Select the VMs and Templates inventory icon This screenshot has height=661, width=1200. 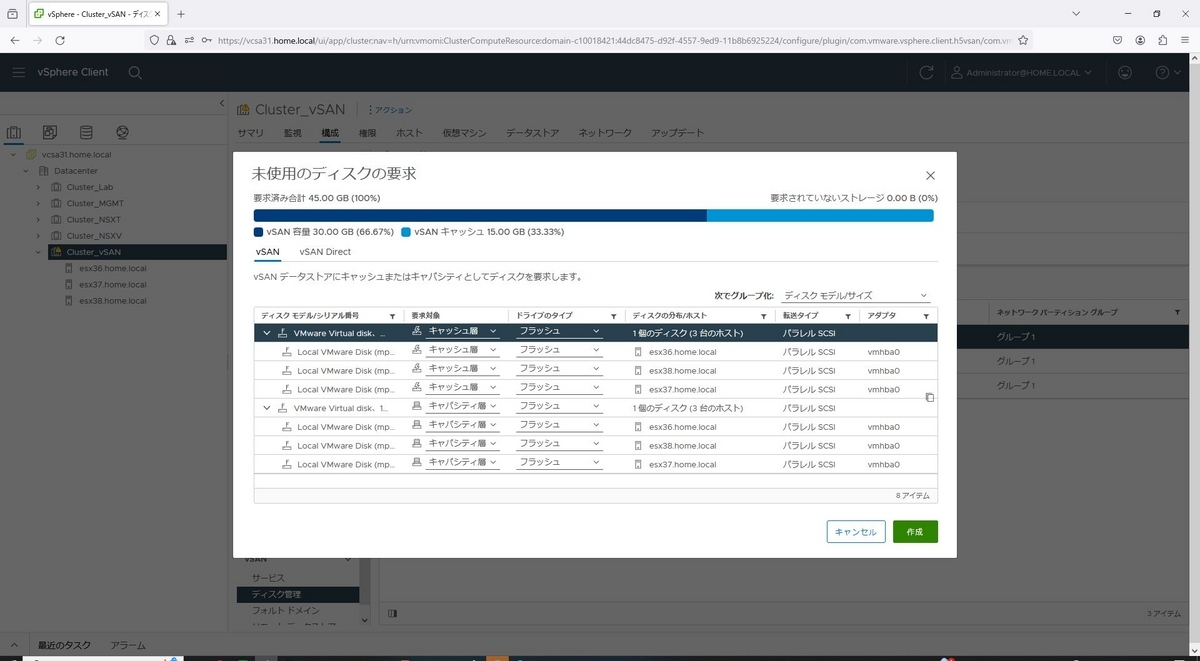click(50, 132)
